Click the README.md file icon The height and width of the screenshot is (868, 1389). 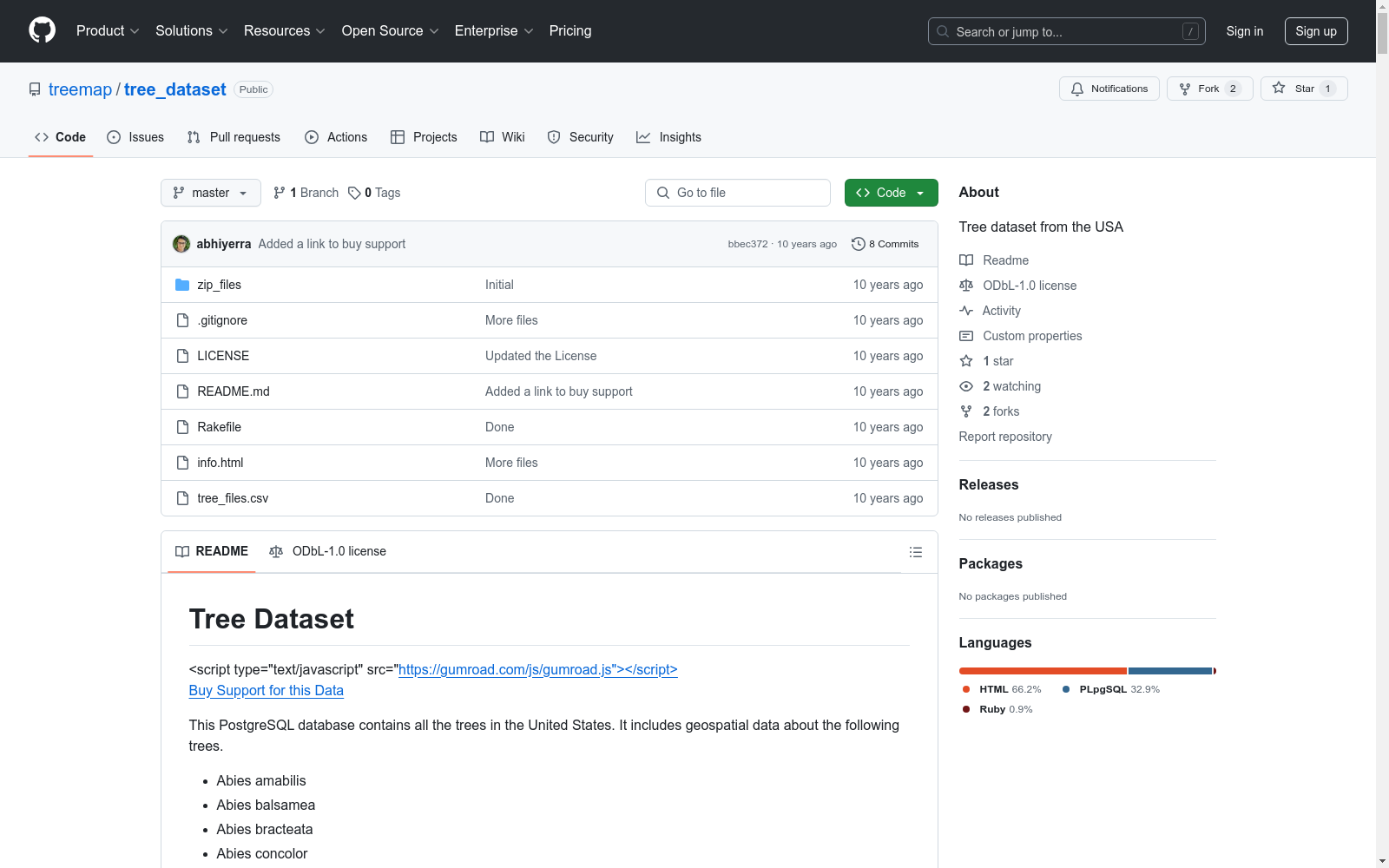(x=182, y=391)
